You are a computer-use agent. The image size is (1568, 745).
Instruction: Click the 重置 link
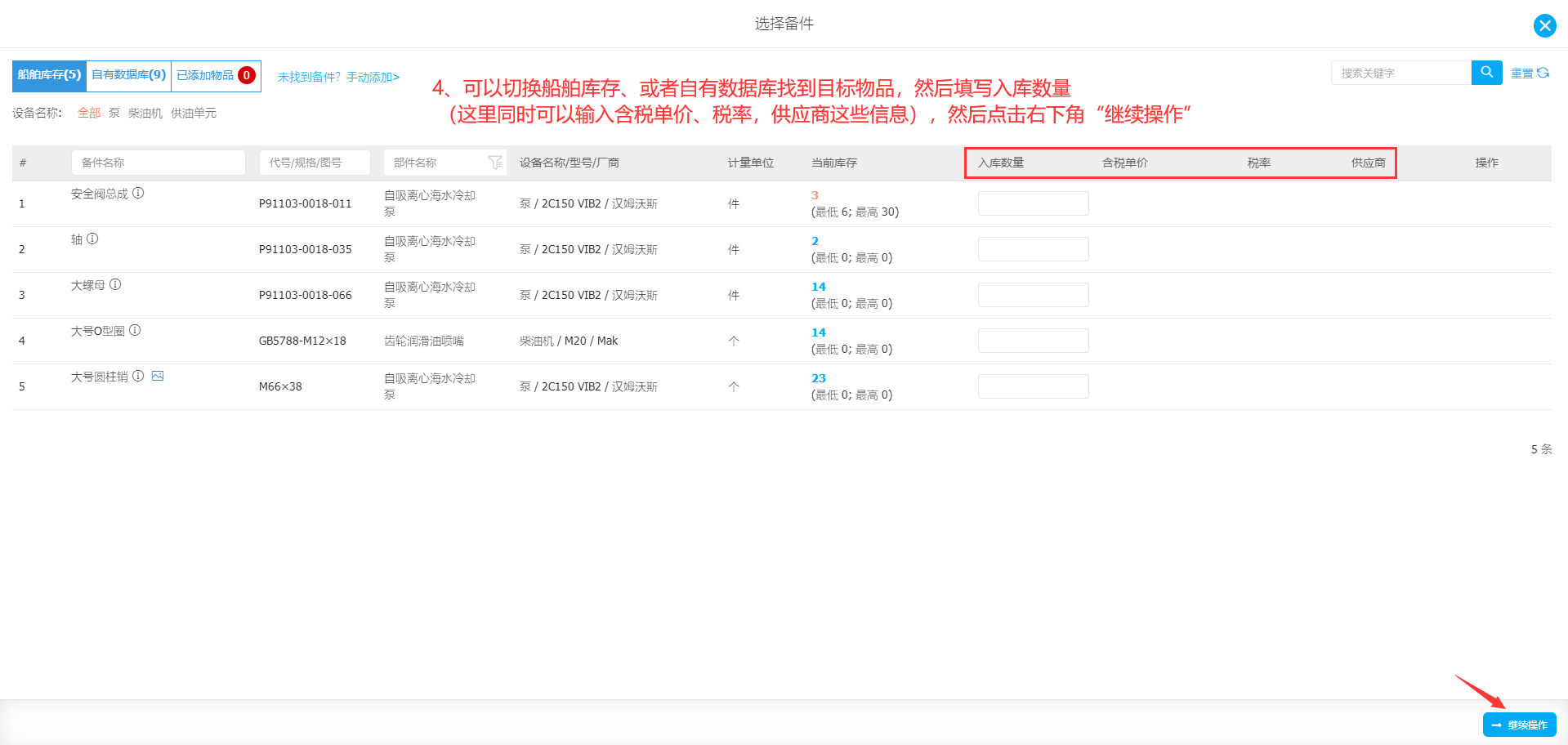click(x=1521, y=74)
